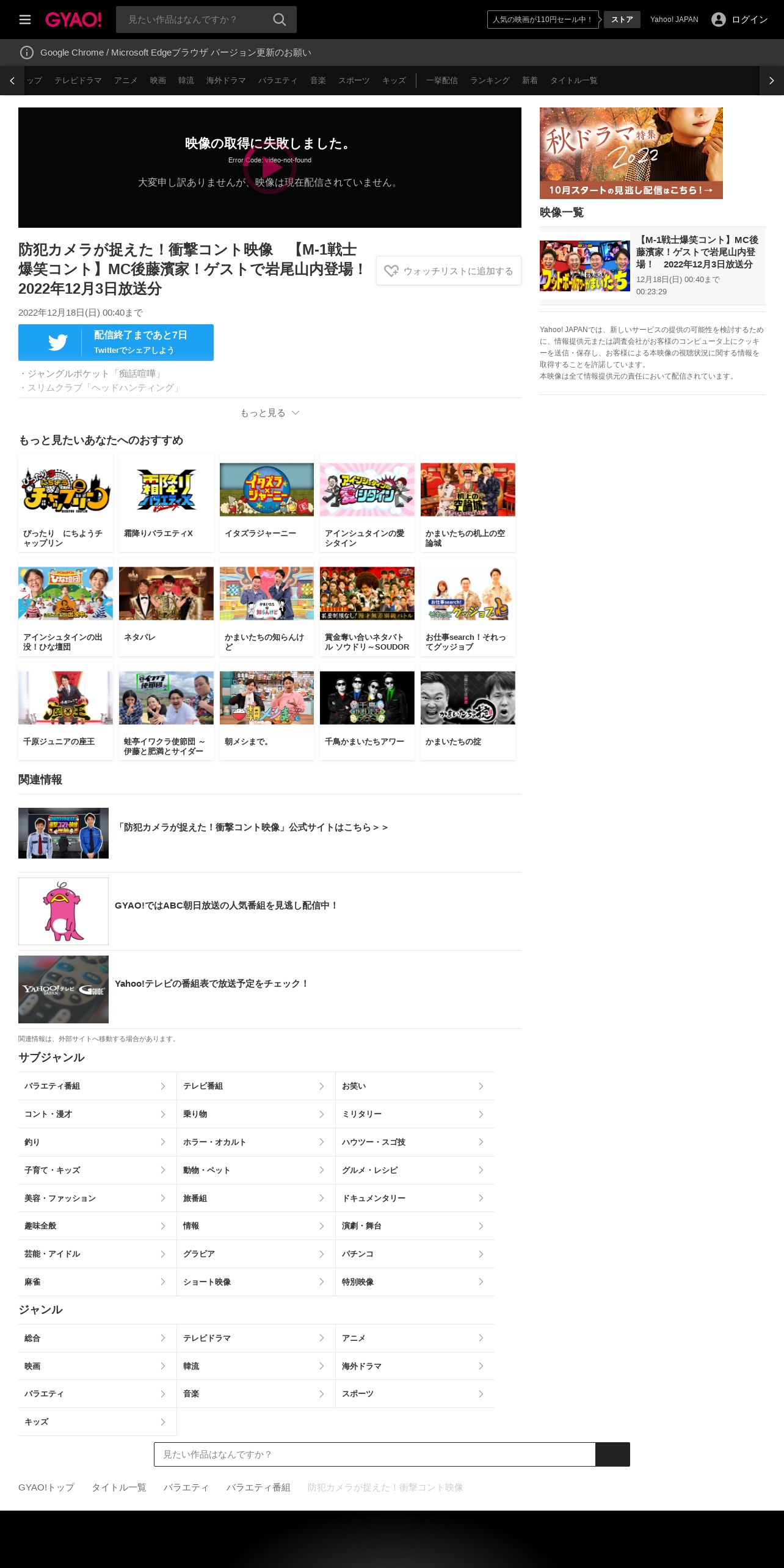Open かまいたちの掟 recommendation card
The image size is (784, 1568).
pos(468,711)
